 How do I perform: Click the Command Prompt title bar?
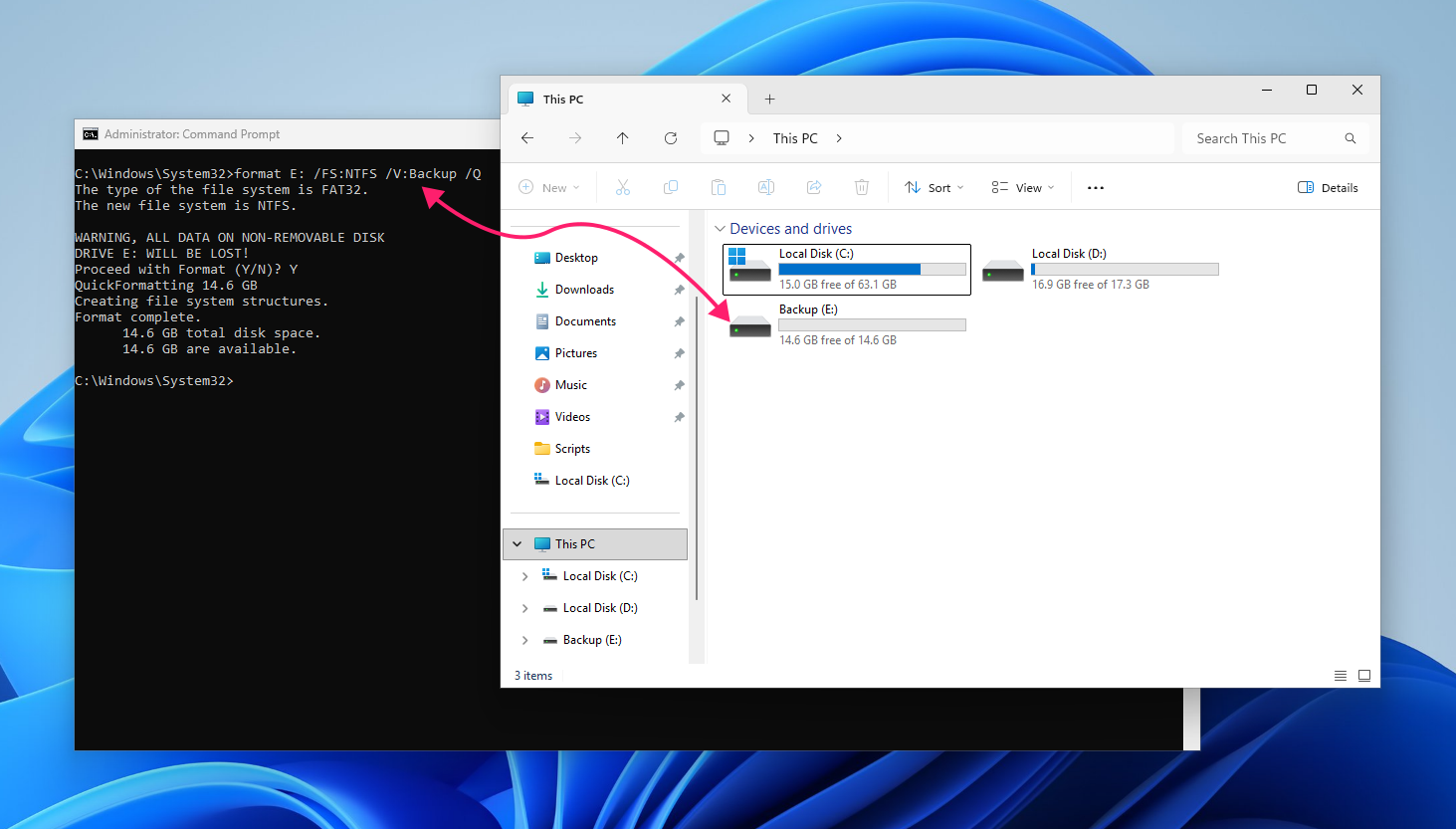pyautogui.click(x=288, y=134)
